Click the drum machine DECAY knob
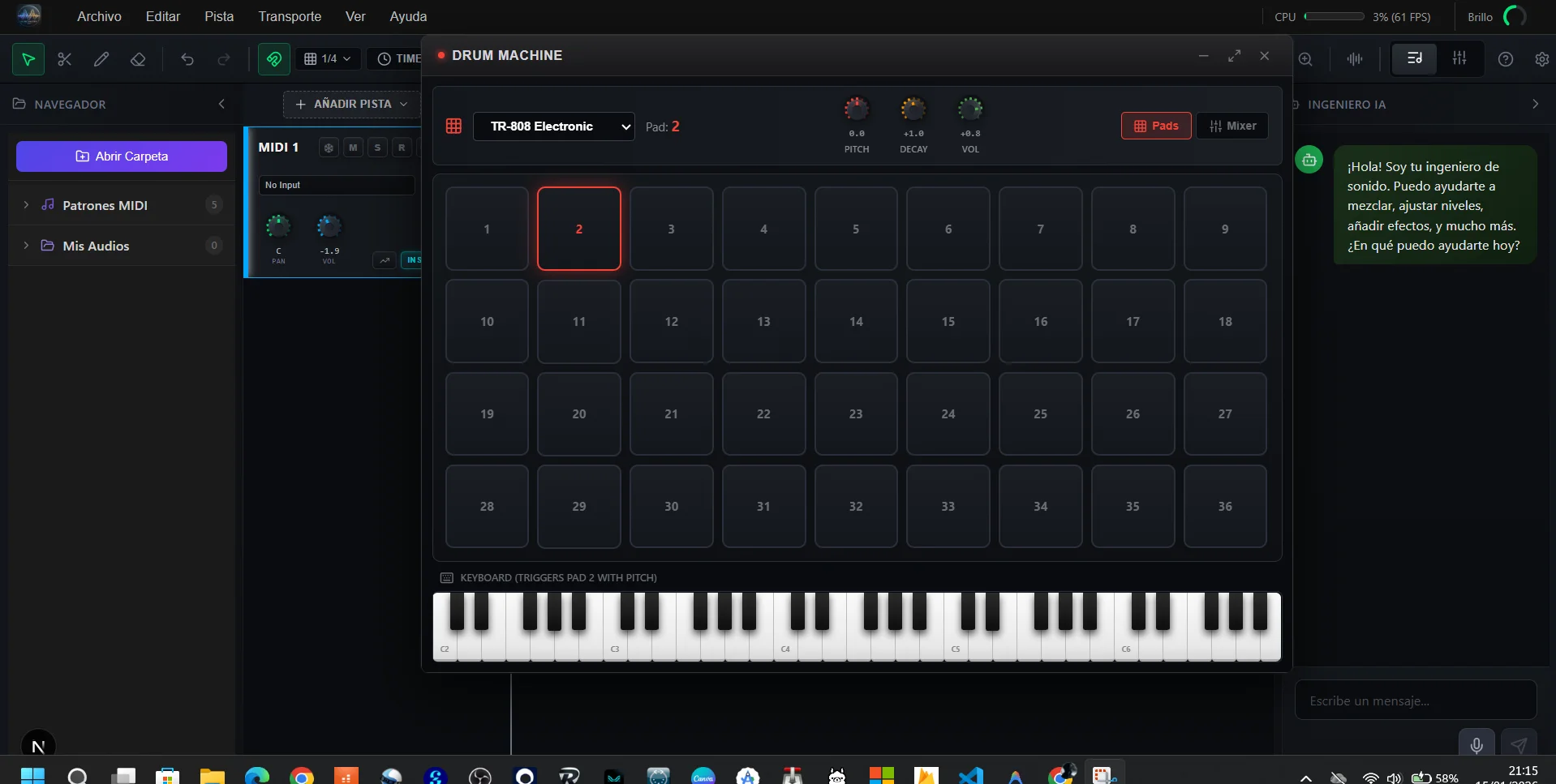This screenshot has width=1556, height=784. 913,109
